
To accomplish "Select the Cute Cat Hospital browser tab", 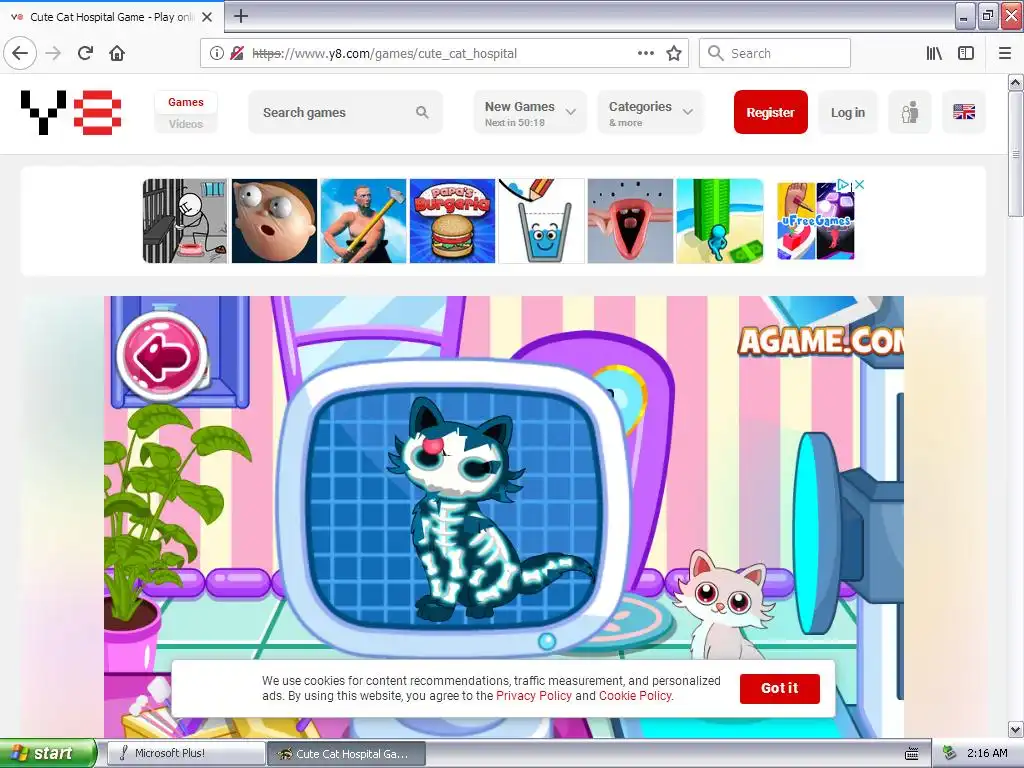I will pyautogui.click(x=112, y=17).
